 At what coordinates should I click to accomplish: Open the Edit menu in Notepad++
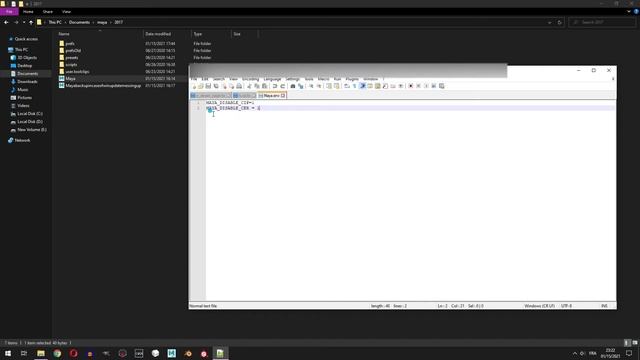pyautogui.click(x=205, y=79)
